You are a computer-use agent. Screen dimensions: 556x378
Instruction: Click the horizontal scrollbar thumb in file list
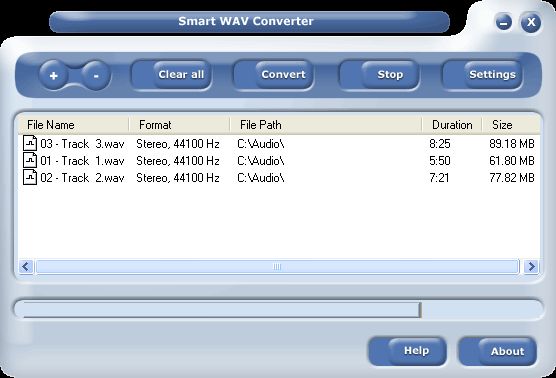point(277,267)
